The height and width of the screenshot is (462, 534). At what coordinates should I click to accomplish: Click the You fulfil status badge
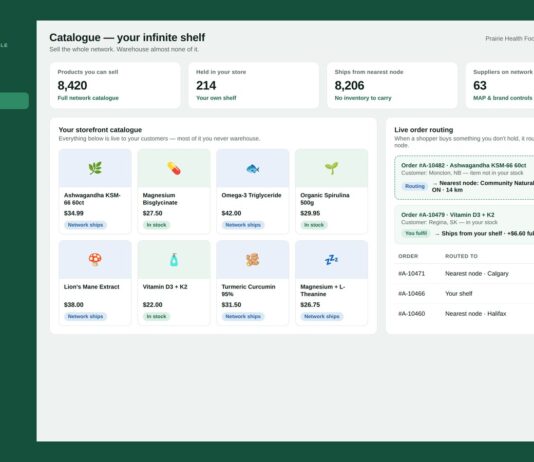(x=416, y=233)
